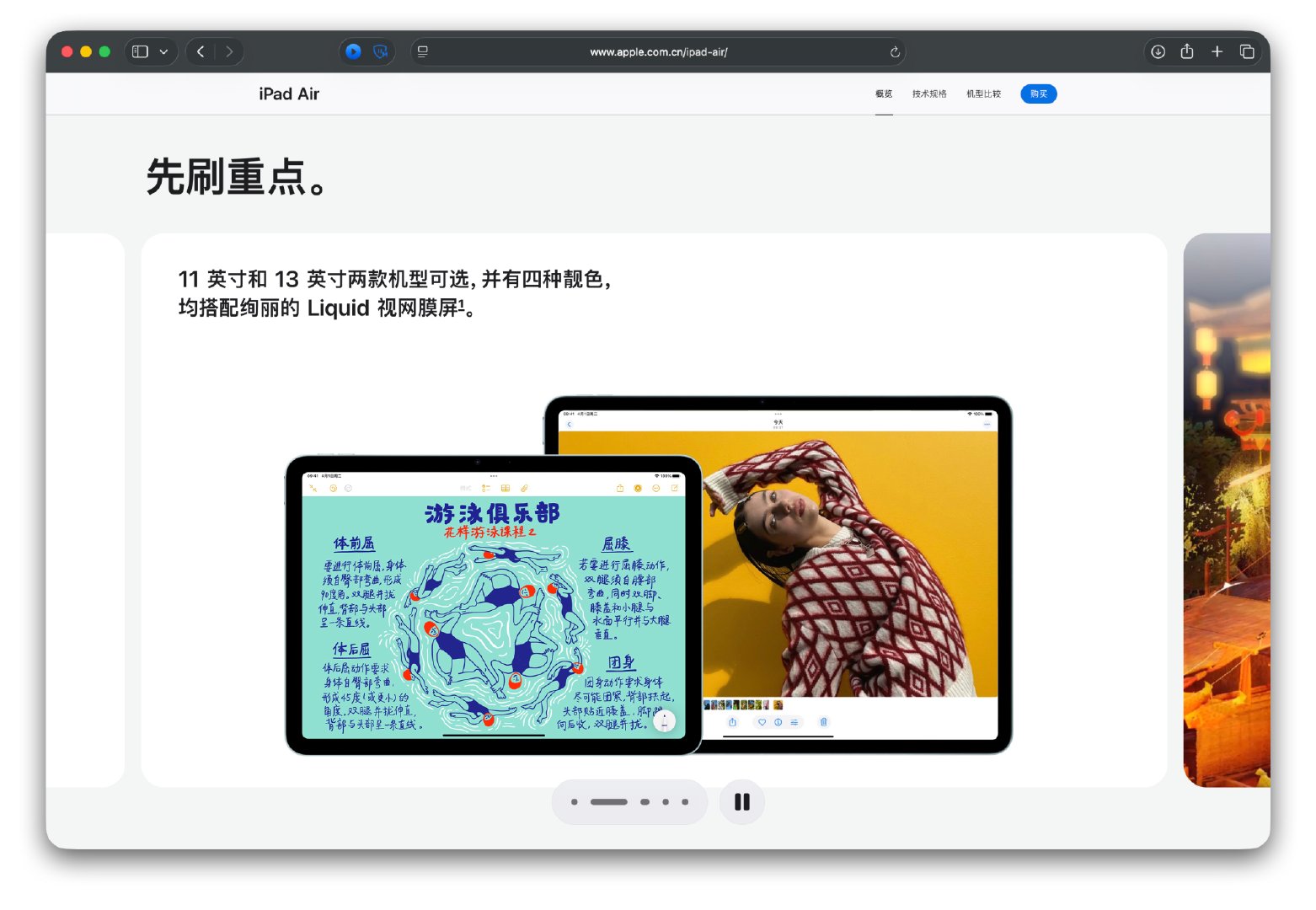Image resolution: width=1316 pixels, height=910 pixels.
Task: Open a new tab with the plus icon
Action: point(1217,51)
